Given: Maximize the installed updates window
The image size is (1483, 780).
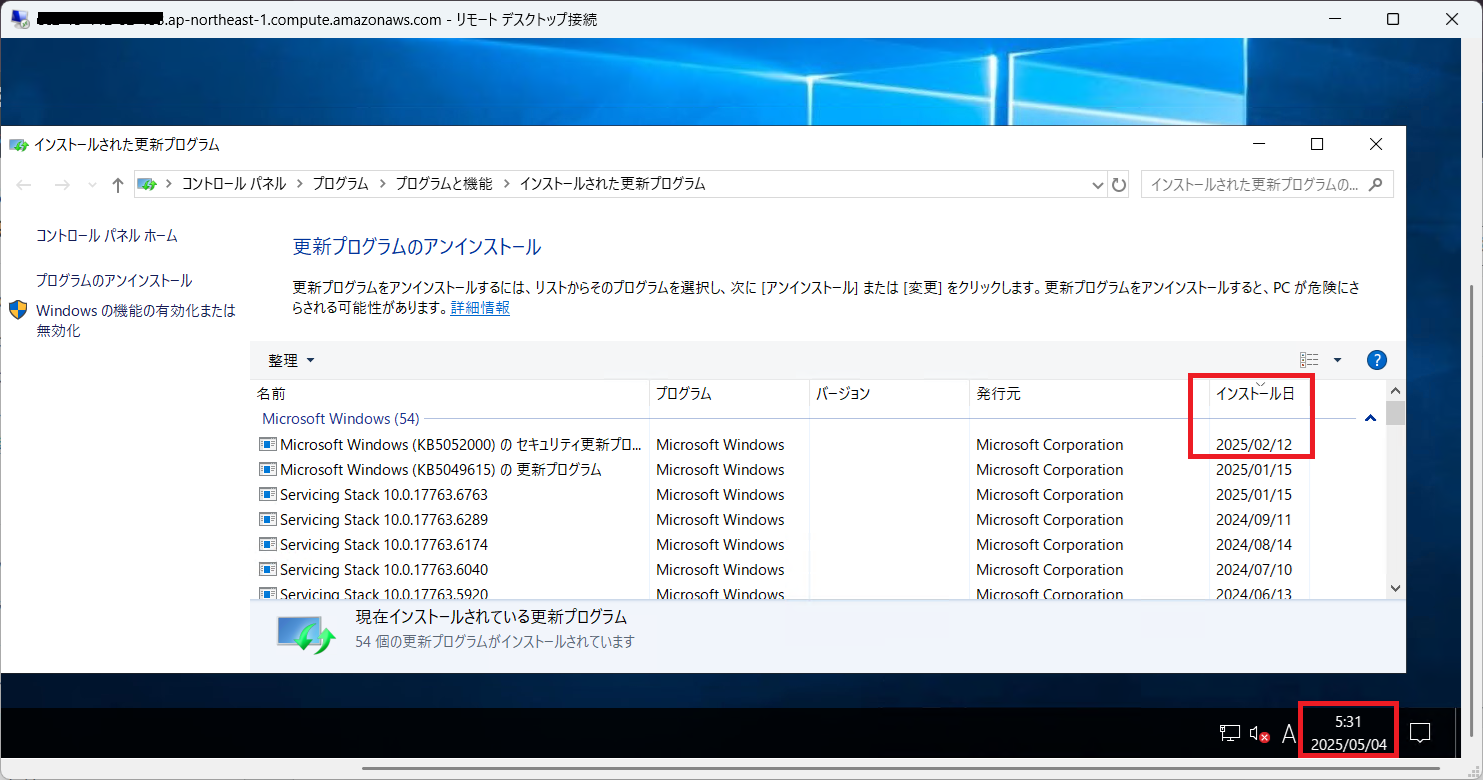Looking at the screenshot, I should coord(1317,145).
